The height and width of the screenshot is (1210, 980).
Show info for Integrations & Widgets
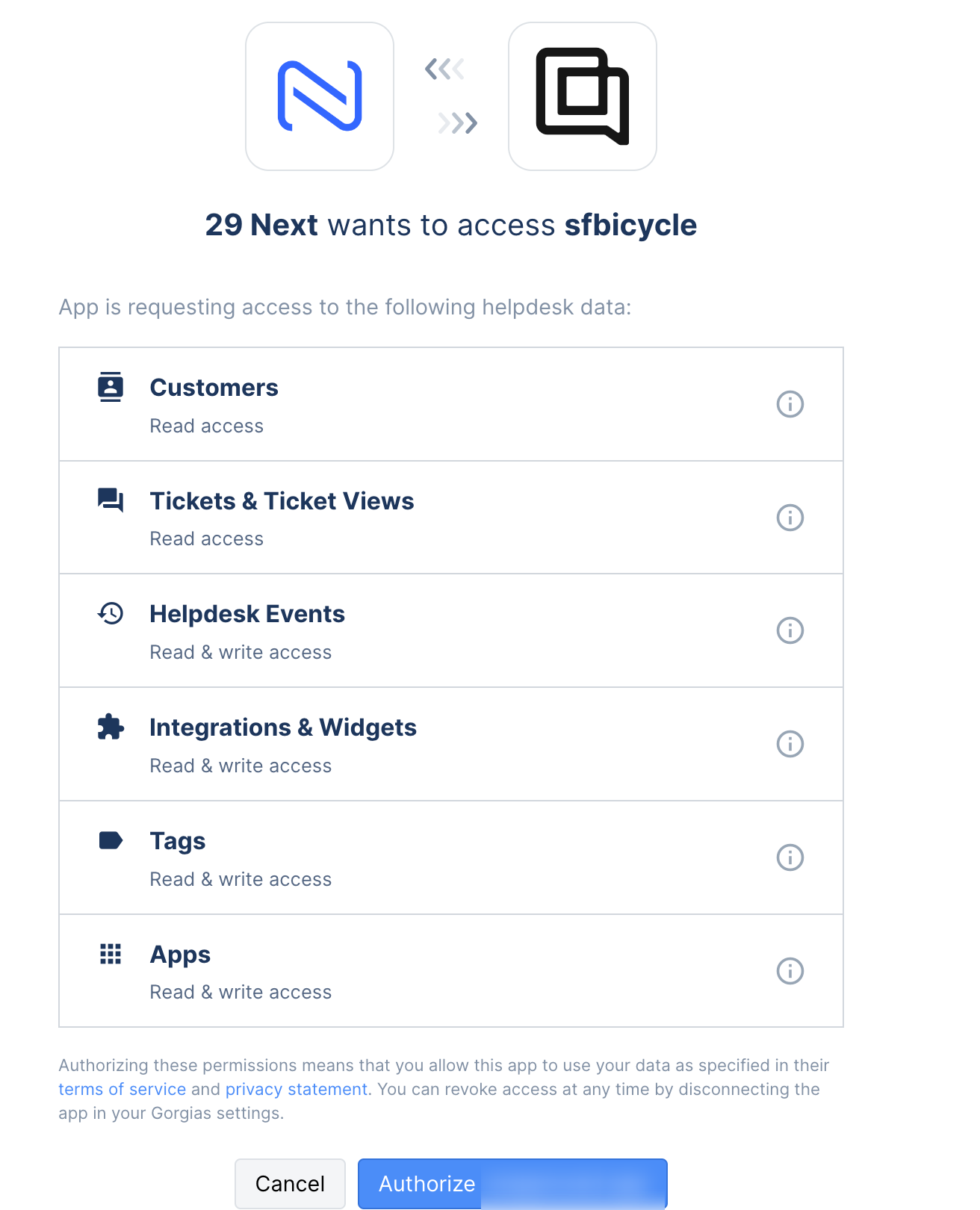[x=790, y=744]
